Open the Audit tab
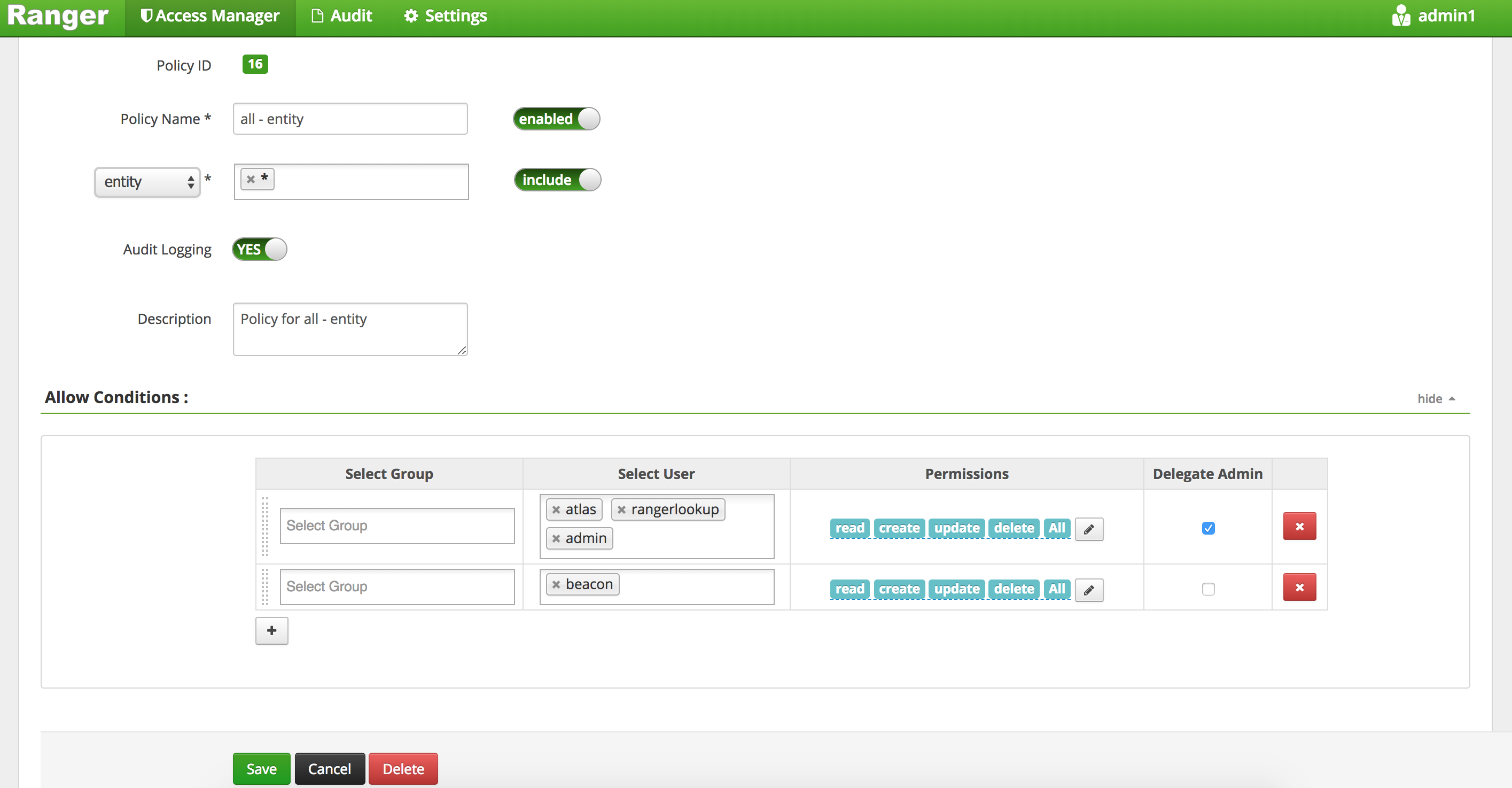 pos(341,16)
